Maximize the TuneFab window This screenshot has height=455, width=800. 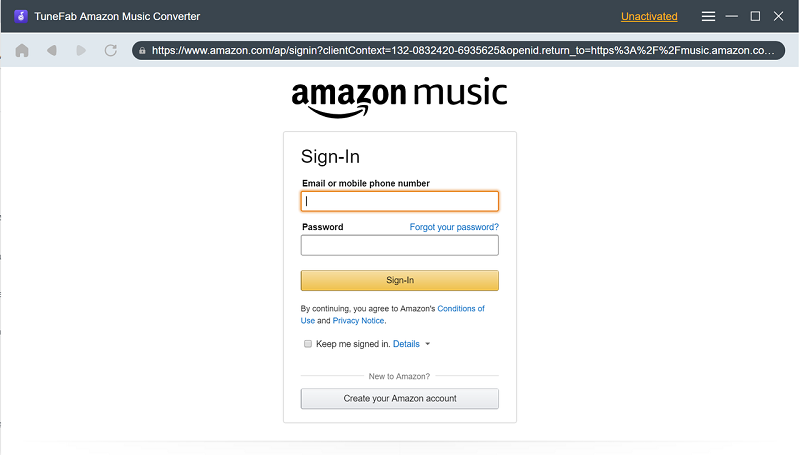click(x=755, y=16)
